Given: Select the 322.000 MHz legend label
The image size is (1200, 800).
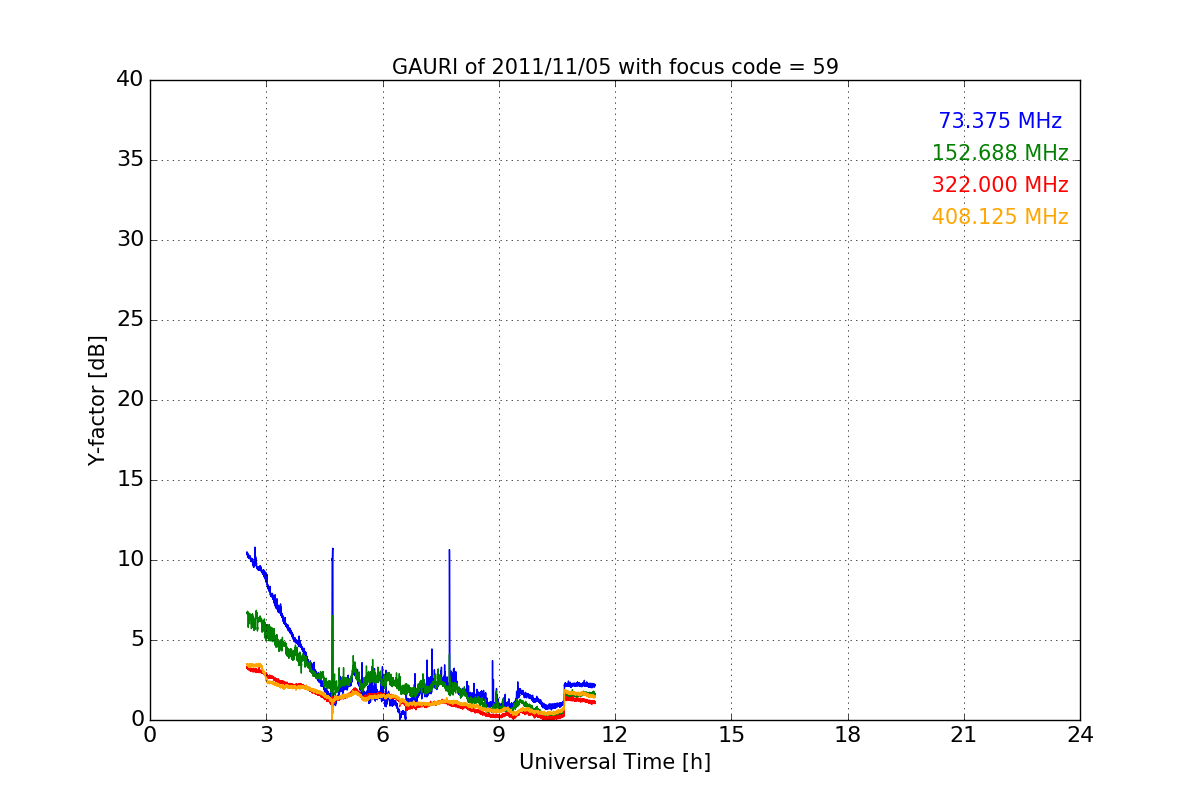Looking at the screenshot, I should [1000, 185].
